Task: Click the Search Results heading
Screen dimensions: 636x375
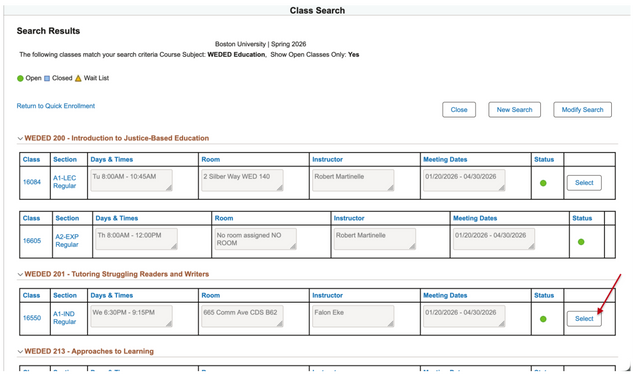Action: point(48,31)
